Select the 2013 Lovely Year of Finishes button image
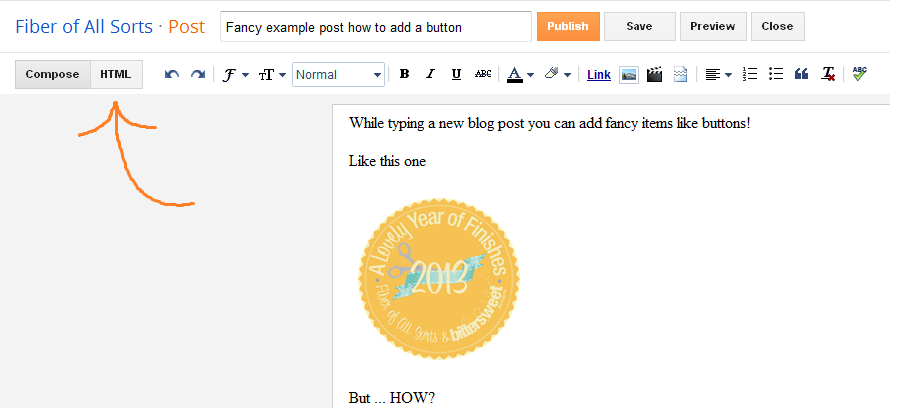The width and height of the screenshot is (917, 417). 439,278
